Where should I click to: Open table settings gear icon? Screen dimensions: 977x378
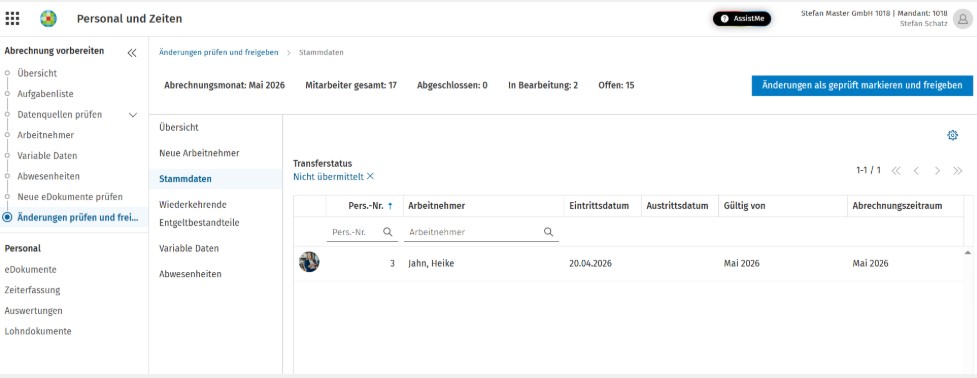952,135
